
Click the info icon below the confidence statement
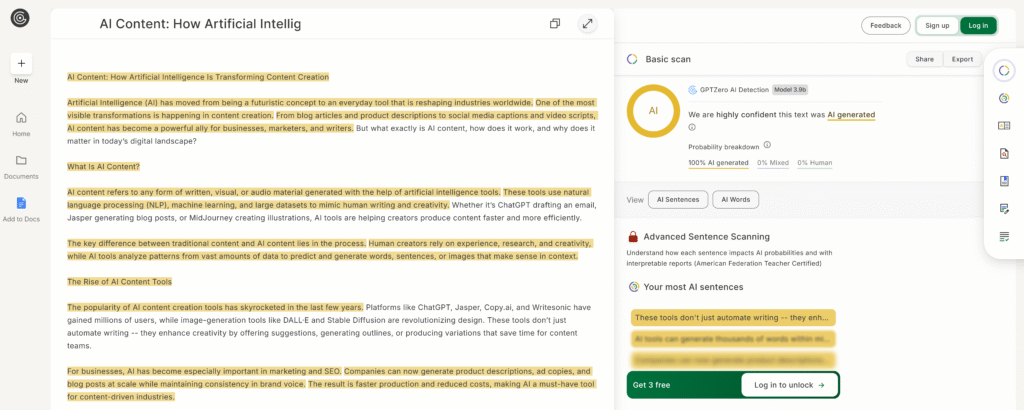coord(692,127)
